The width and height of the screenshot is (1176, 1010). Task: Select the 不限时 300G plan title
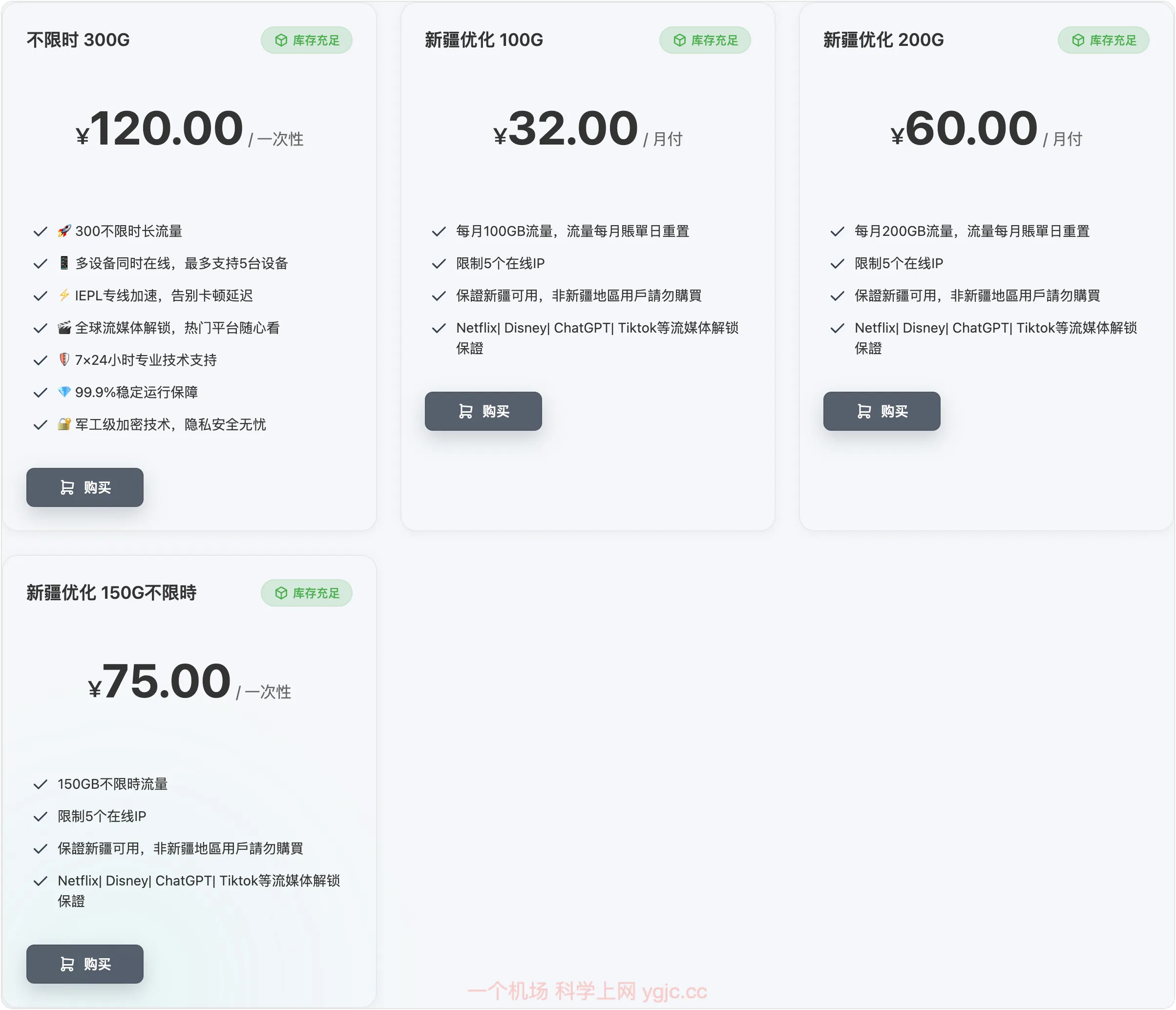pos(77,40)
